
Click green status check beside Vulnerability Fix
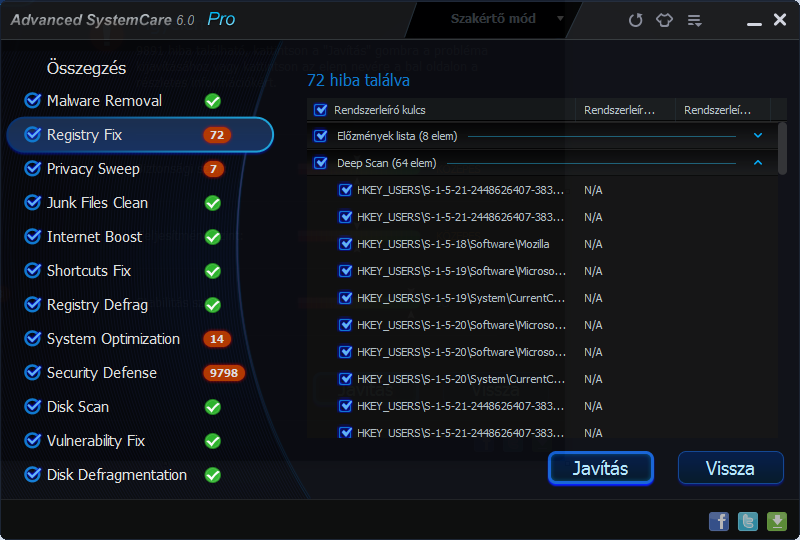pos(213,441)
